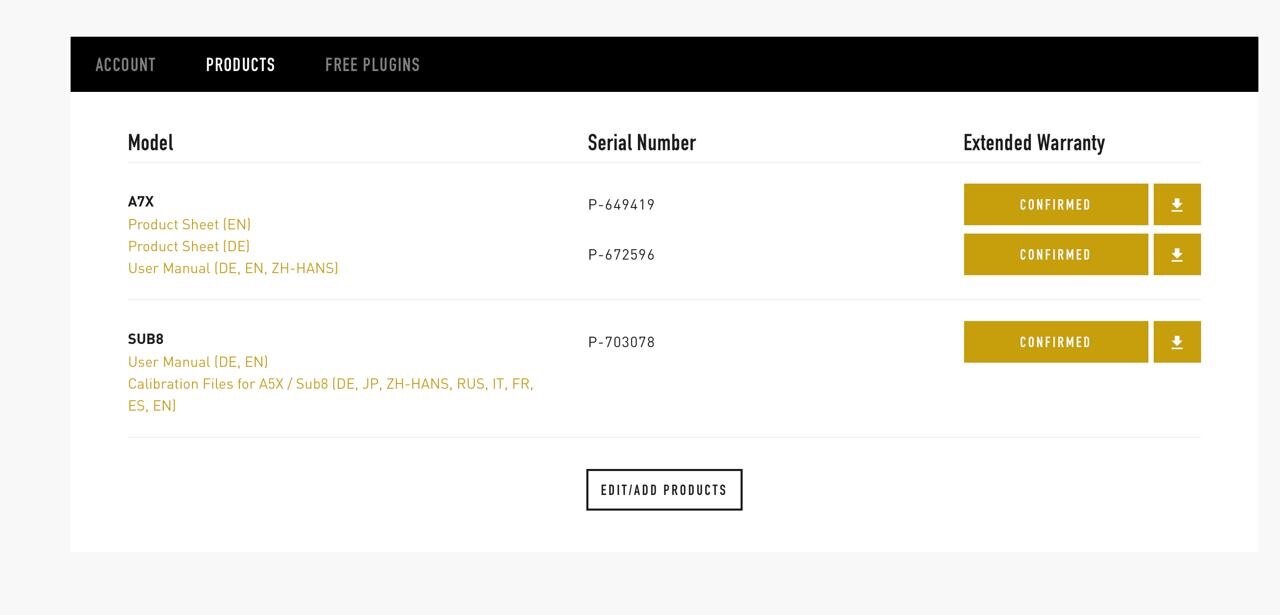Download warranty for serial P-649419
This screenshot has width=1280, height=615.
coord(1177,205)
